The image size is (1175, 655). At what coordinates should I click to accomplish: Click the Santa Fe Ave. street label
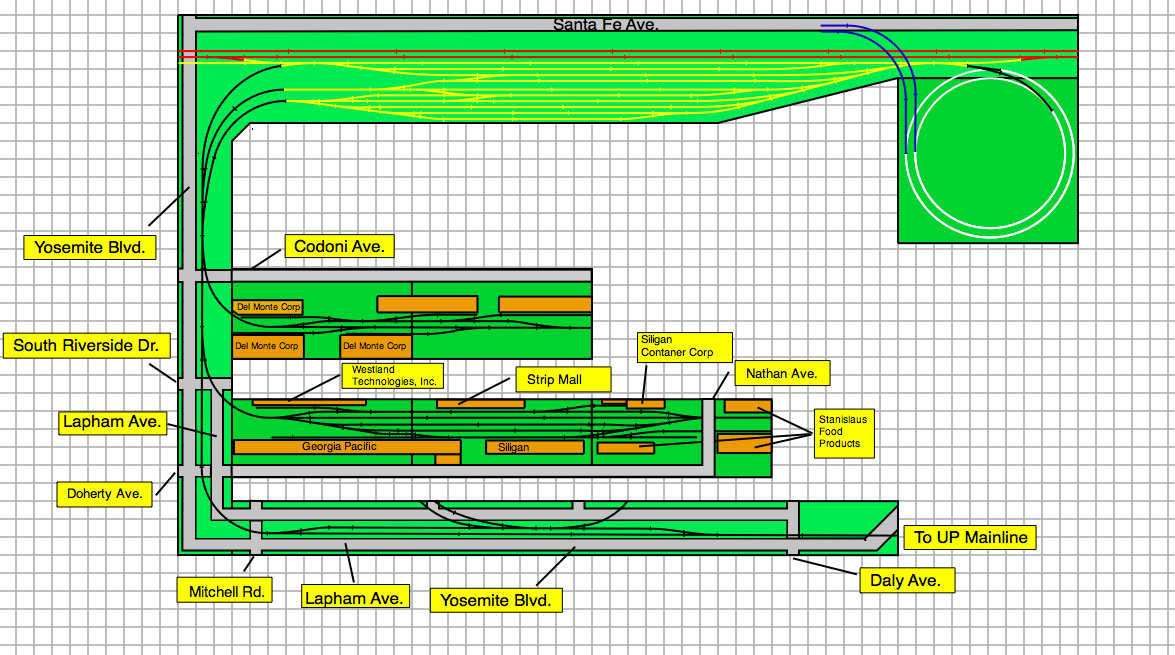click(x=605, y=24)
